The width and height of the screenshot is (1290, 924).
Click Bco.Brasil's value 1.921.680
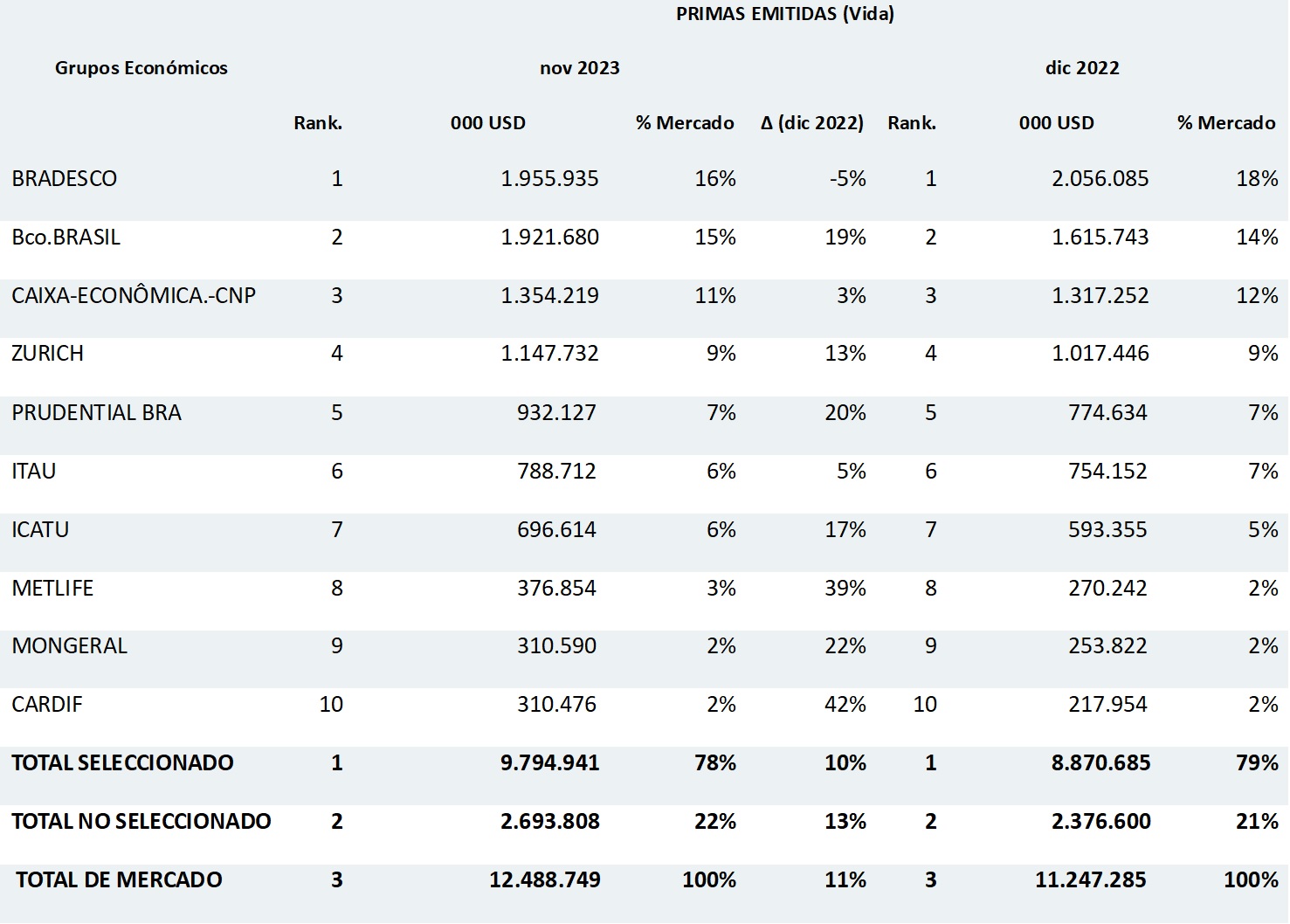pos(550,237)
